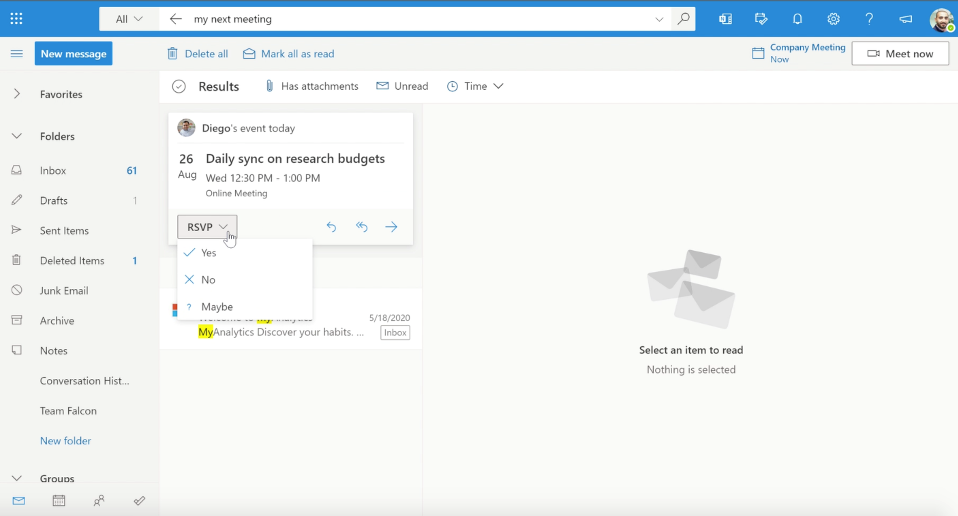Open the Settings gear icon
Screen dimensions: 958x516
(833, 19)
